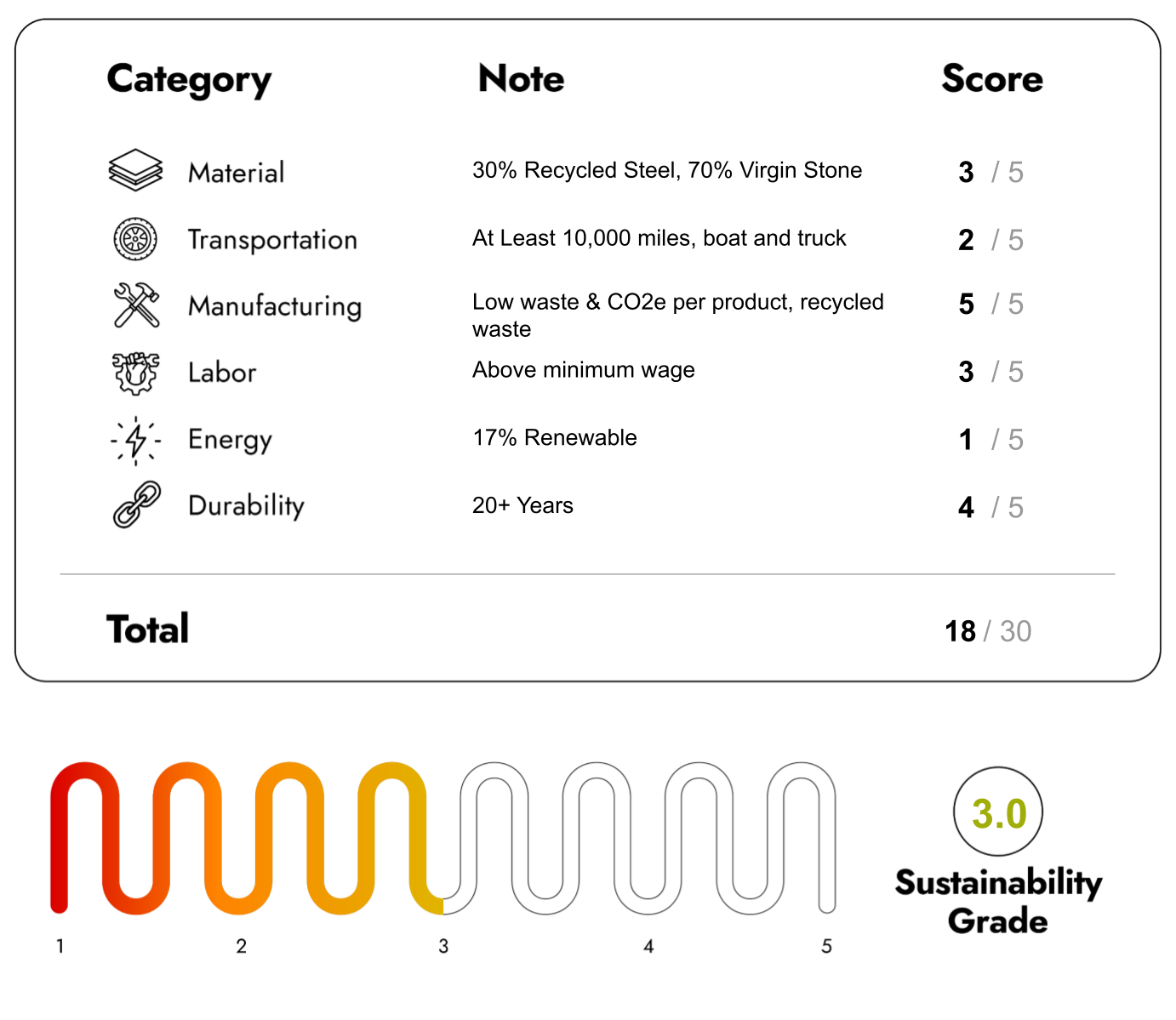Click the Material score 3 / 5
The image size is (1176, 1020).
pos(990,173)
